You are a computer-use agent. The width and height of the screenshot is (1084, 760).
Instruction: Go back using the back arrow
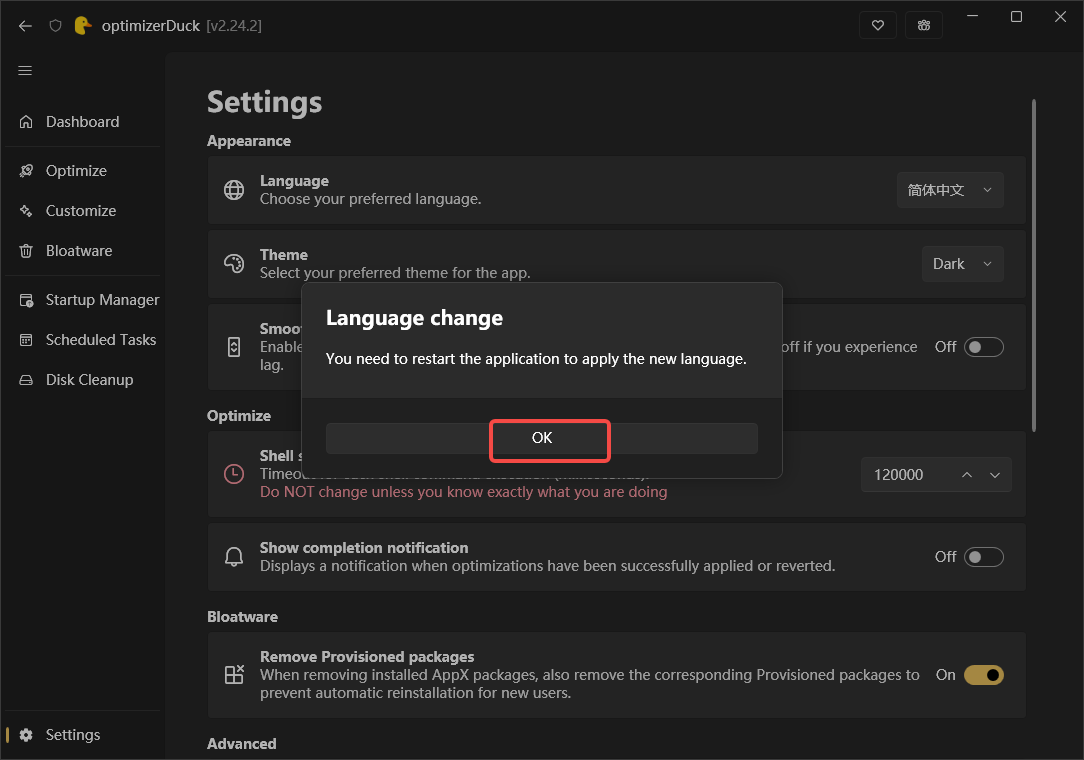[x=26, y=26]
